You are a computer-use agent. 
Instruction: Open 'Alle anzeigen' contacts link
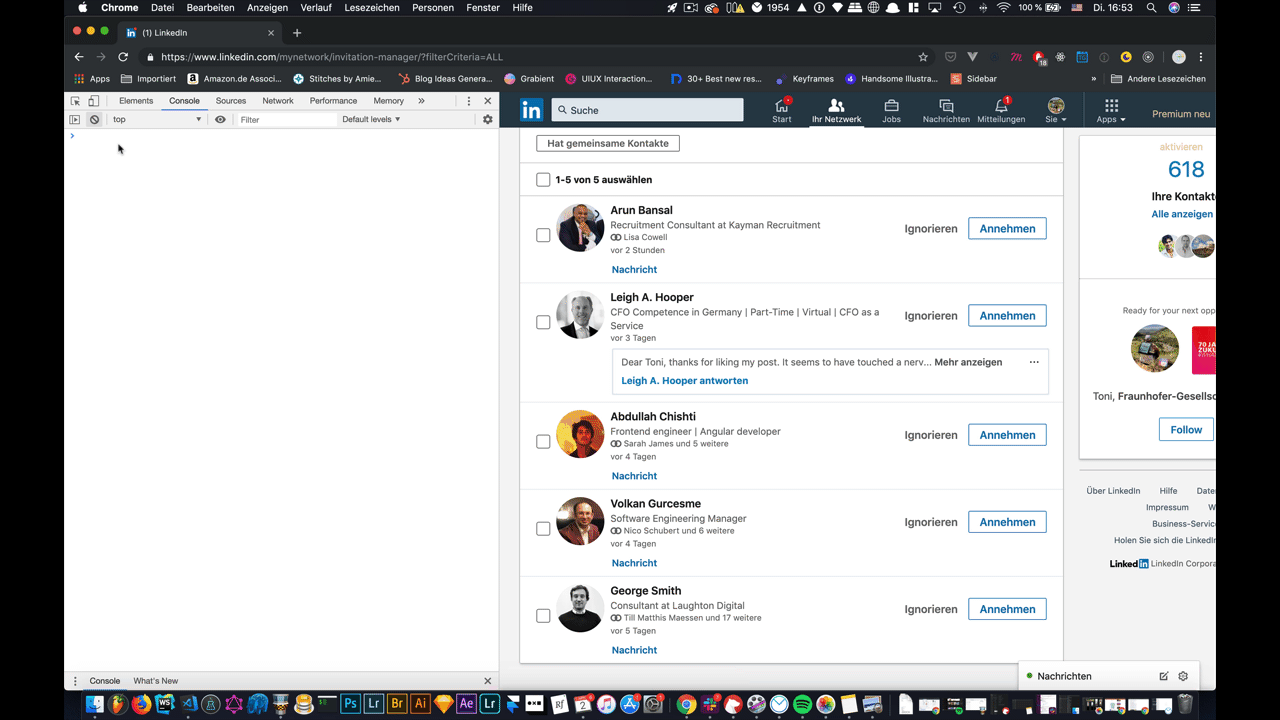1183,214
